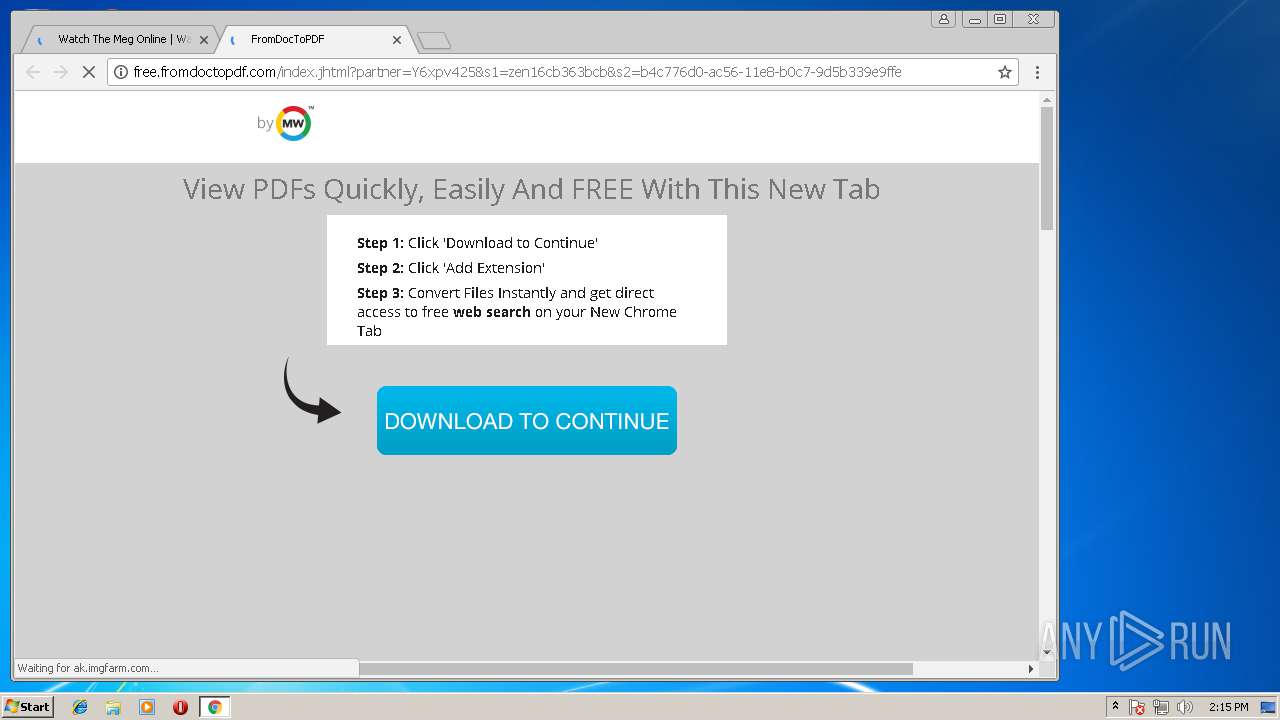Open volume speaker icon in tray
Screen dimensions: 1280x720
pyautogui.click(x=1185, y=707)
